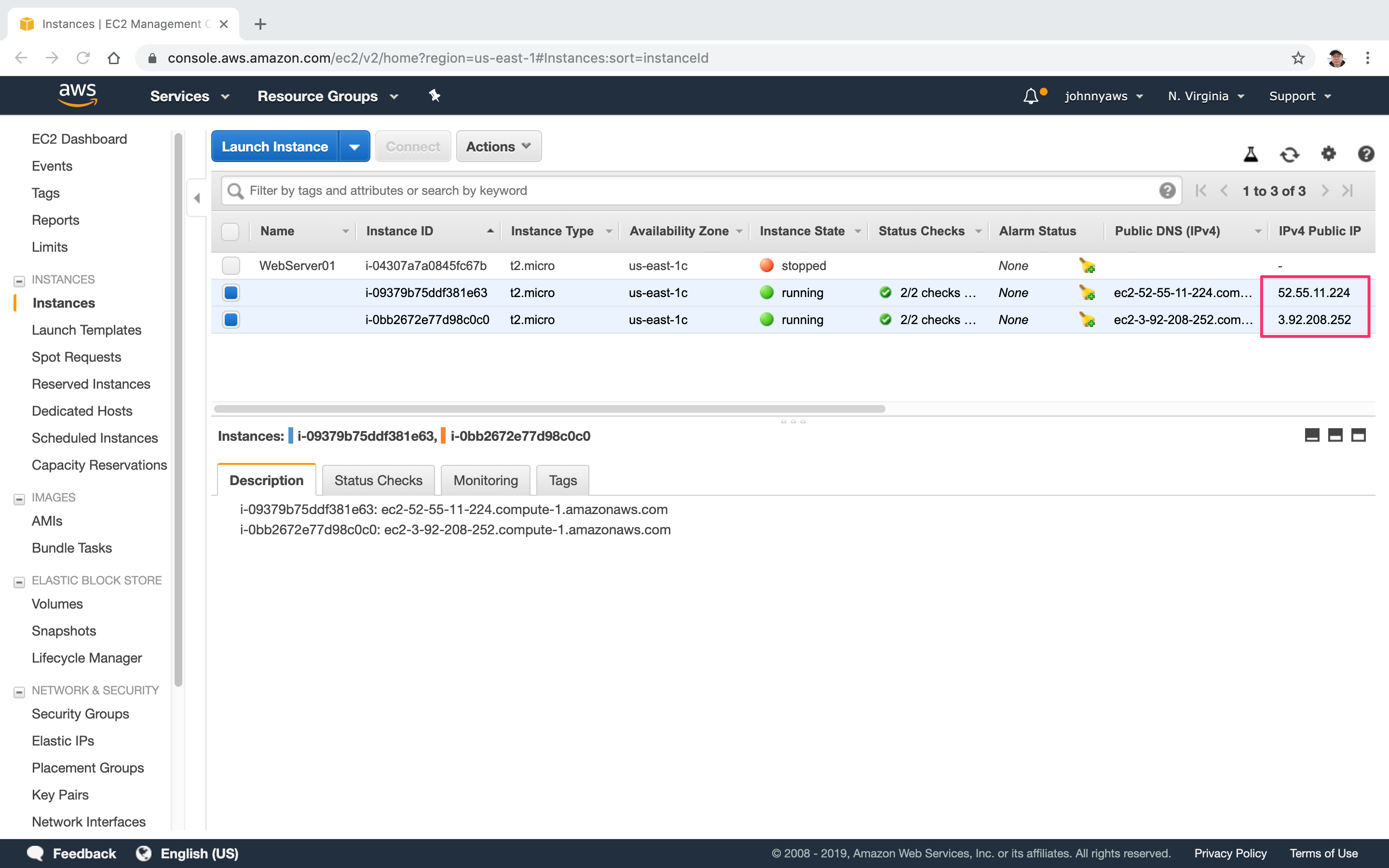Go to first page of results
1389x868 pixels.
coord(1201,190)
